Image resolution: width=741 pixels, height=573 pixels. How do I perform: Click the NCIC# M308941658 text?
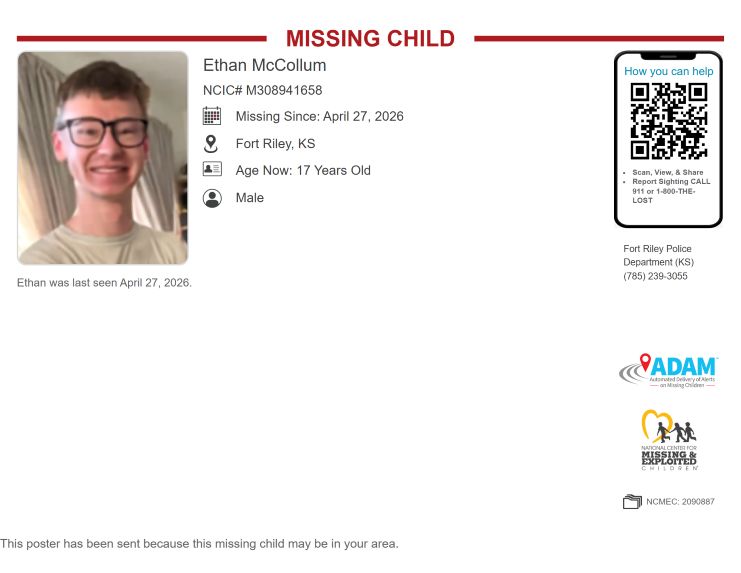pos(263,90)
